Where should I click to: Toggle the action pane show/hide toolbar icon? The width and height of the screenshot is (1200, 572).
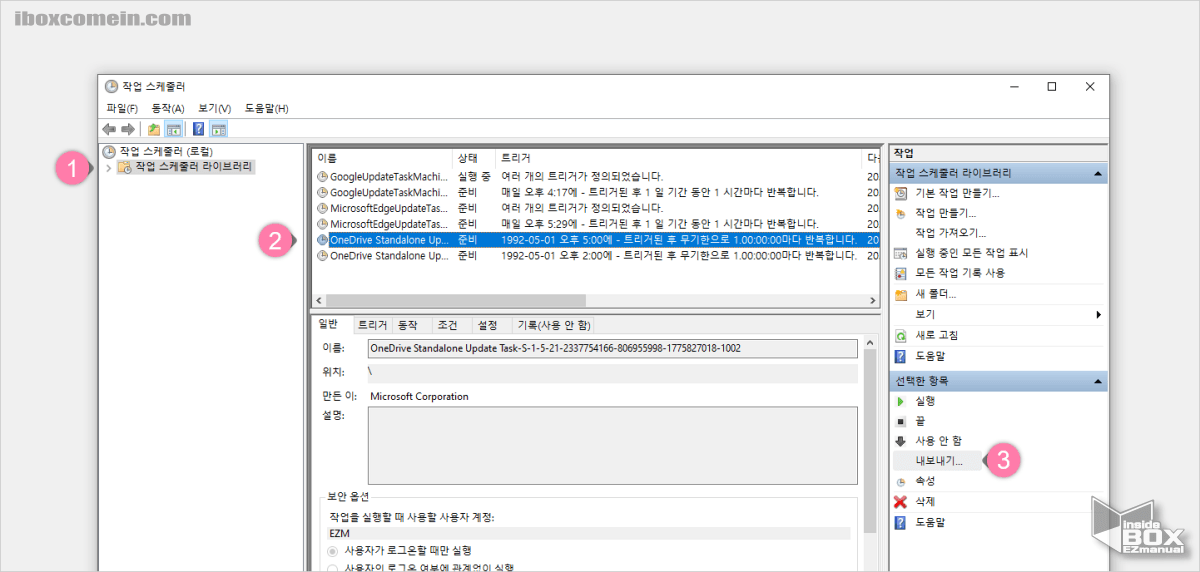click(219, 129)
